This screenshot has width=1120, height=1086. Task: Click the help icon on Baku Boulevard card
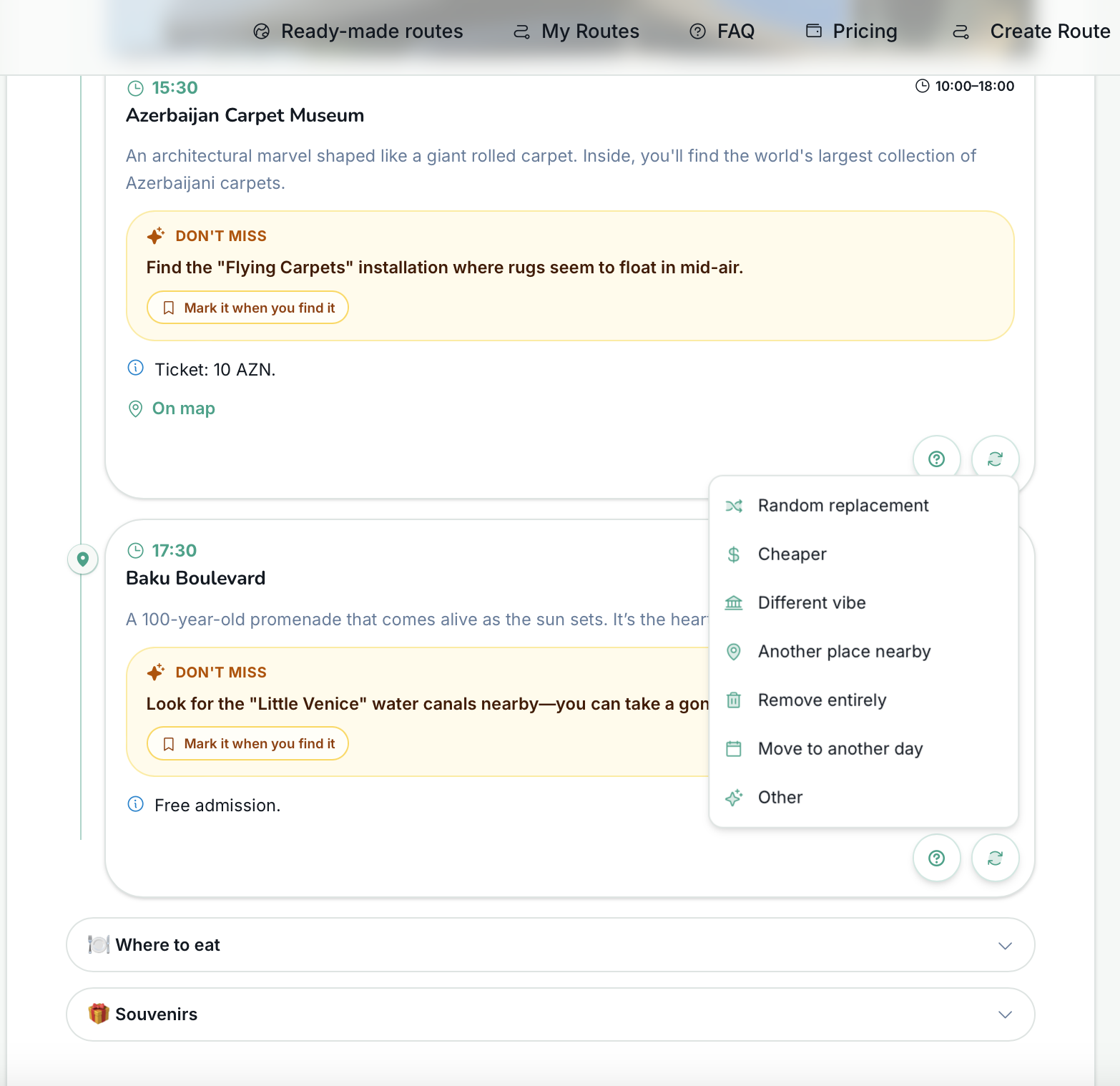click(x=936, y=858)
